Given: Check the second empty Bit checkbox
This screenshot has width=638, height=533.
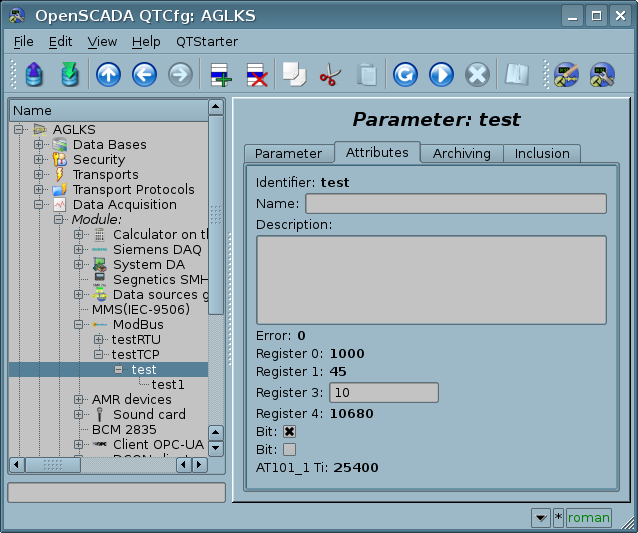Looking at the screenshot, I should point(290,449).
